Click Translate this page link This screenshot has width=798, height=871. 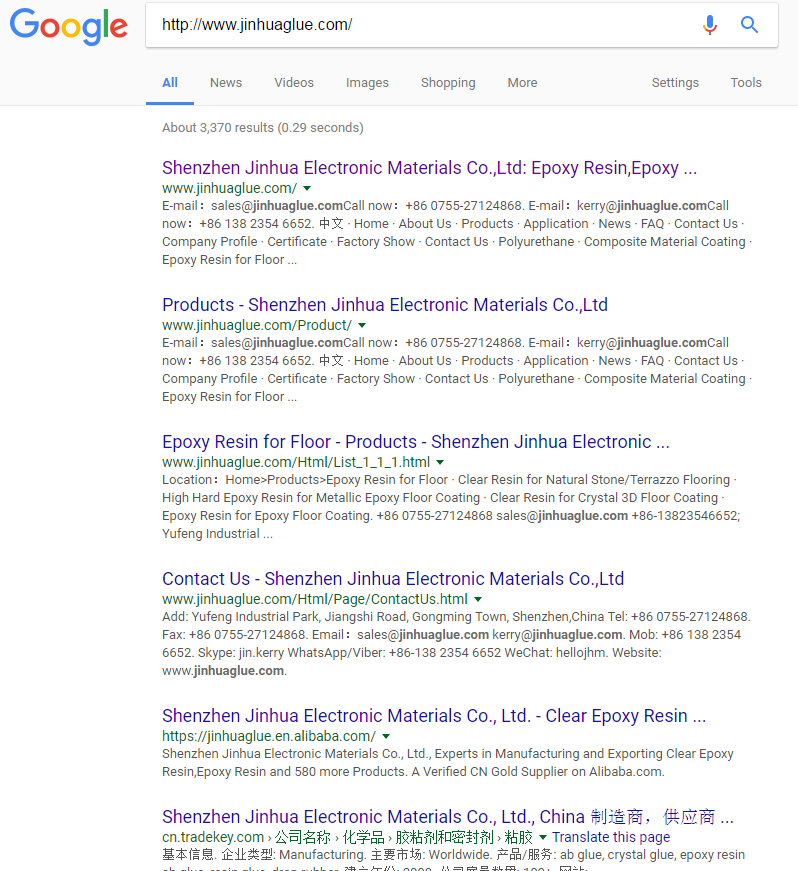point(611,837)
